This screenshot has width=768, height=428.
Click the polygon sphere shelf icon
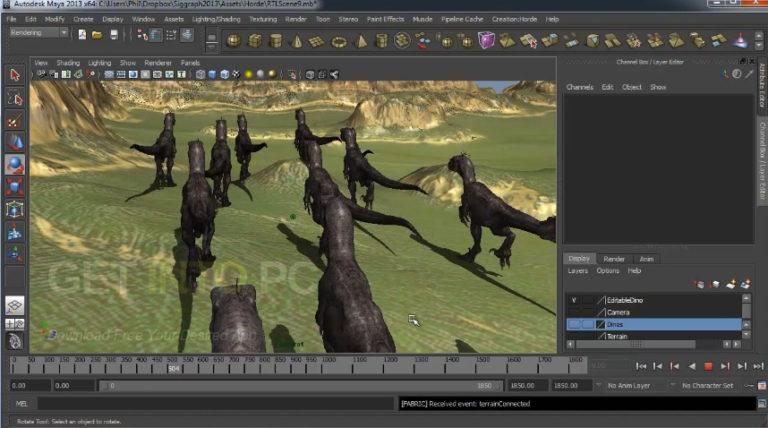[233, 41]
